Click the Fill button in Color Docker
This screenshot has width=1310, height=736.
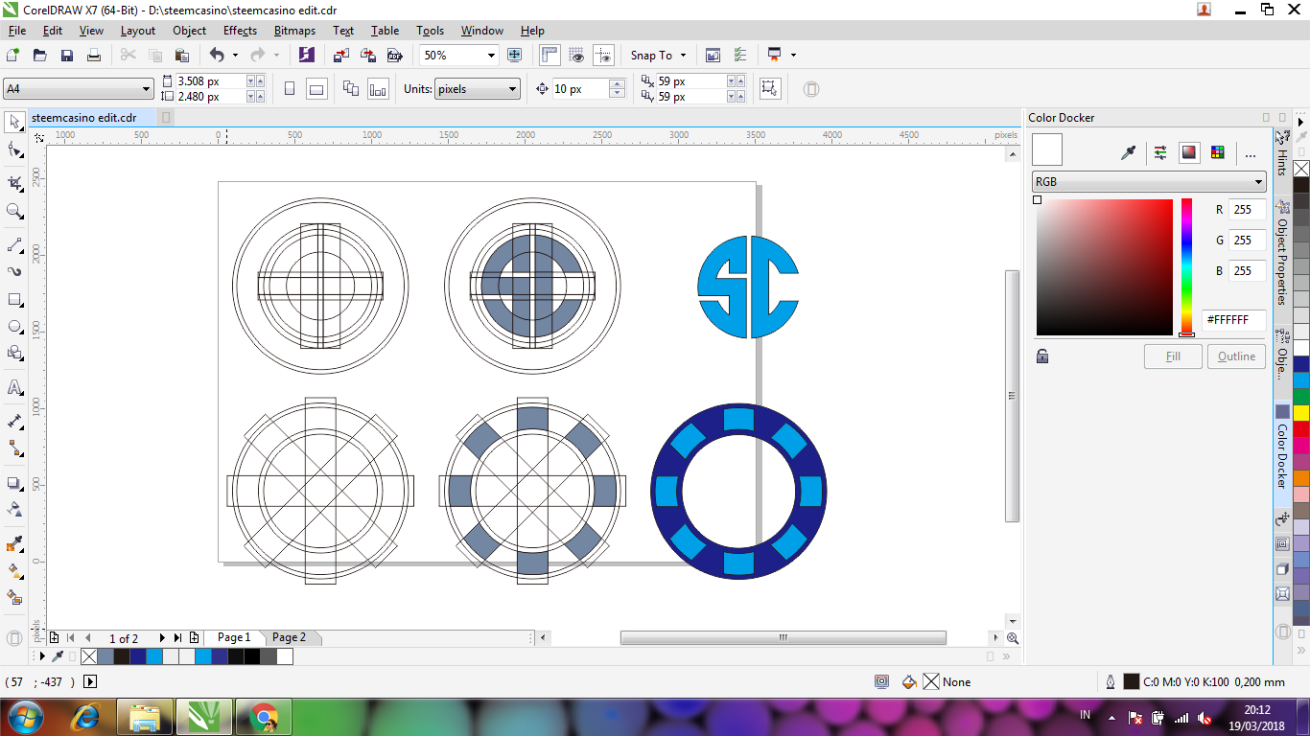point(1173,356)
